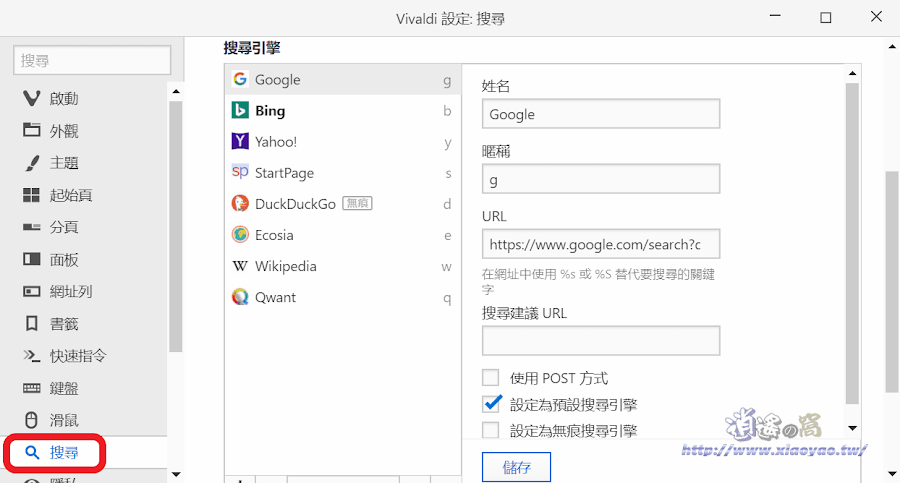This screenshot has height=483, width=900.
Task: Click the Ecosia globe logo icon
Action: click(x=240, y=234)
